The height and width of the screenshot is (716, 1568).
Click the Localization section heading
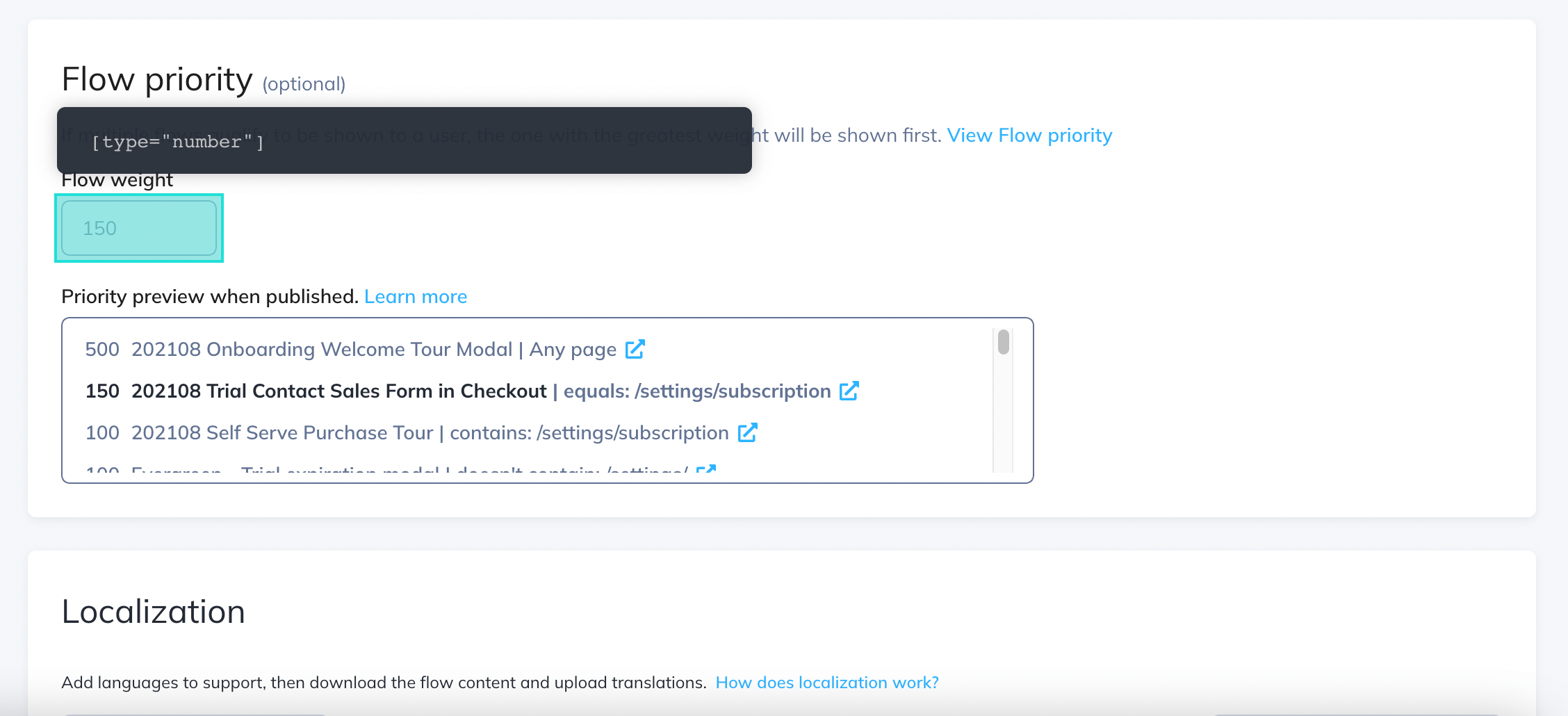(153, 612)
